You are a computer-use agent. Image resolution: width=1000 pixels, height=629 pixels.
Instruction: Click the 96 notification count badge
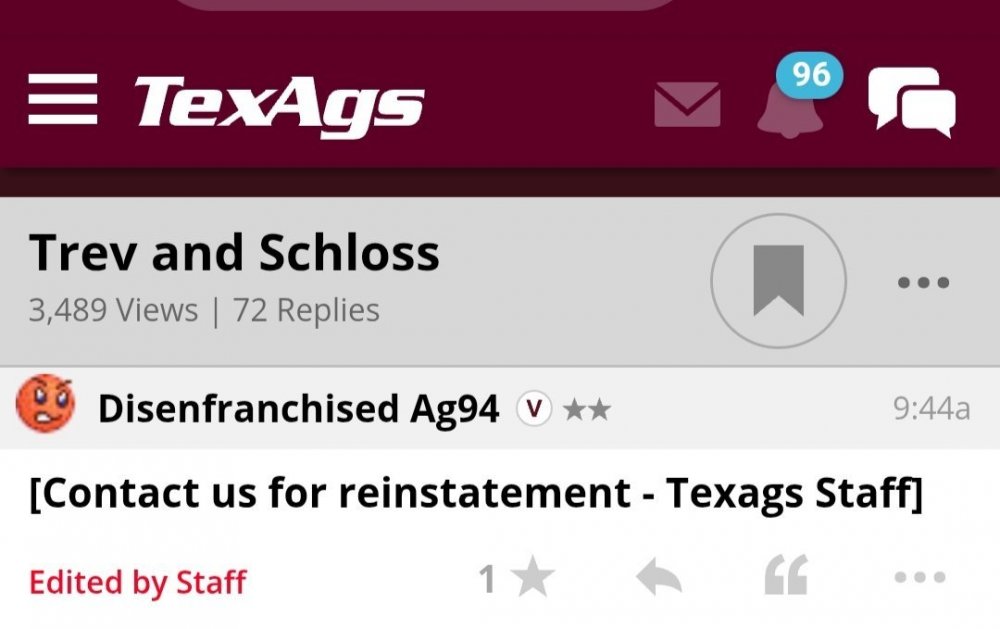(x=810, y=75)
